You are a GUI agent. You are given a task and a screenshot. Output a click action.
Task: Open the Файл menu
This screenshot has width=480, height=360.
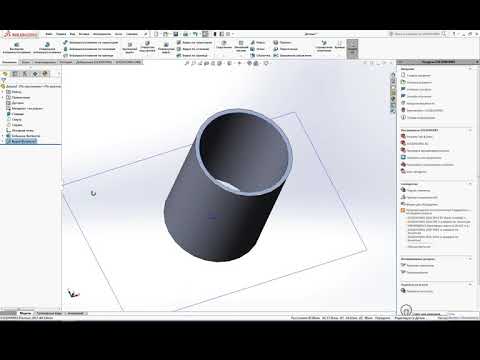[x=49, y=34]
